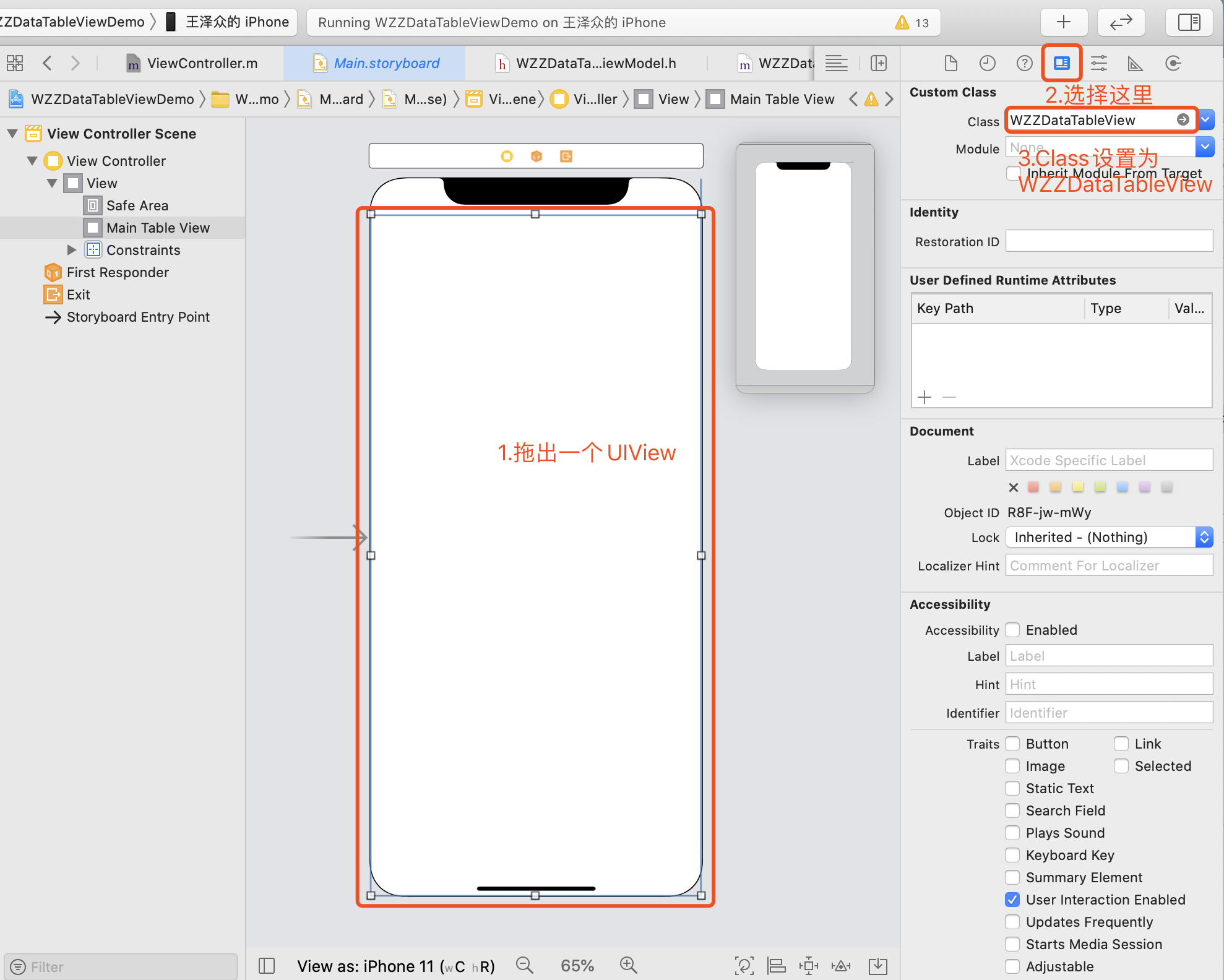Image resolution: width=1224 pixels, height=980 pixels.
Task: Check Inherit Module From Target
Action: 1012,173
